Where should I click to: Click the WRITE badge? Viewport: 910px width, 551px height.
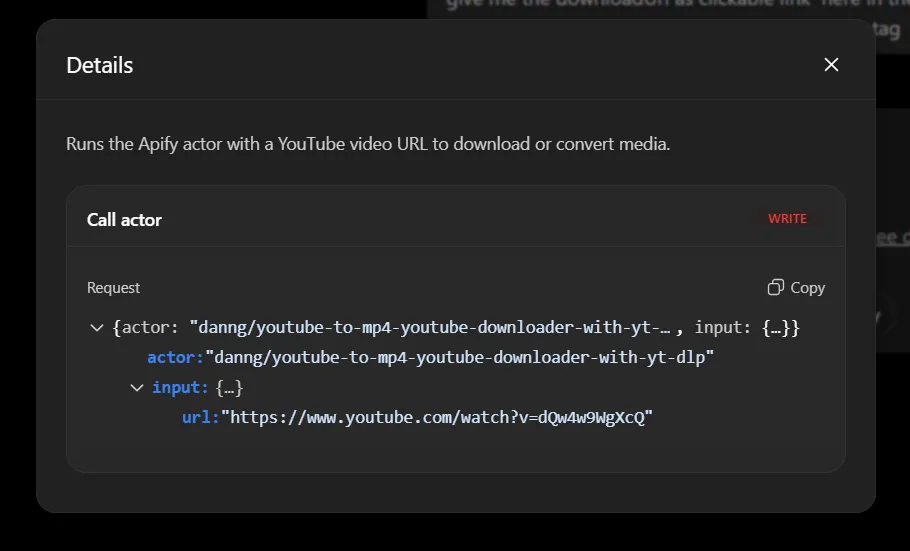point(787,219)
